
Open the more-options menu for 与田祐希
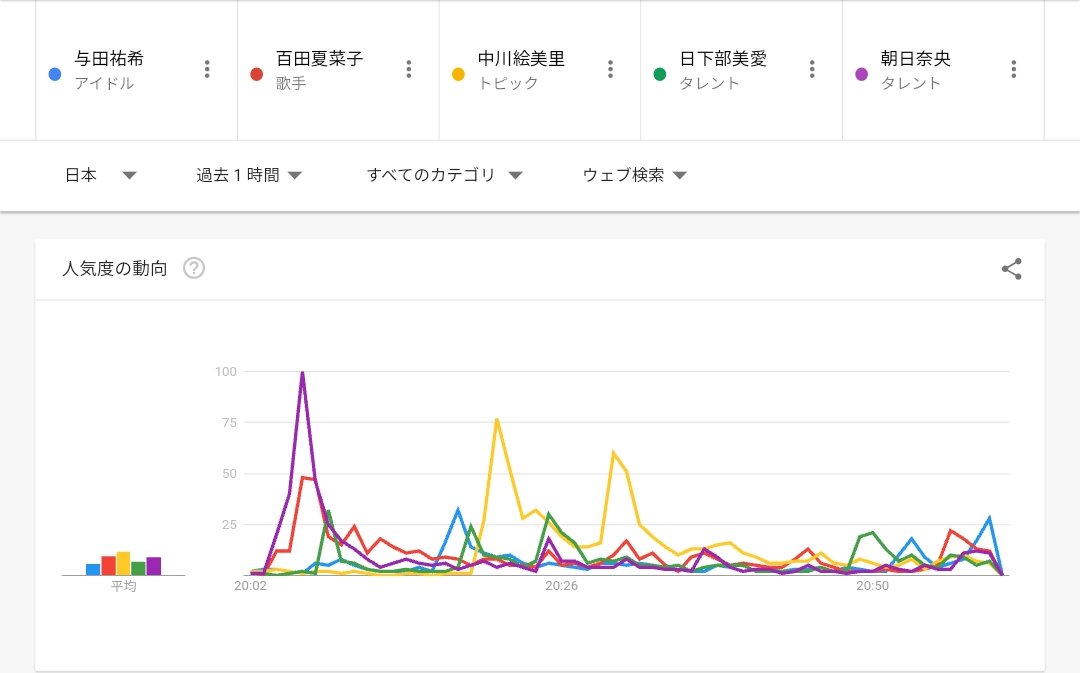point(207,69)
